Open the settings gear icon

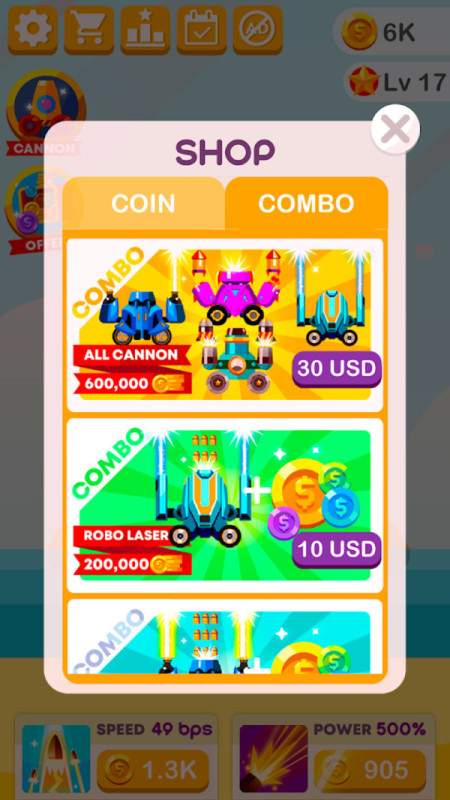(x=33, y=30)
